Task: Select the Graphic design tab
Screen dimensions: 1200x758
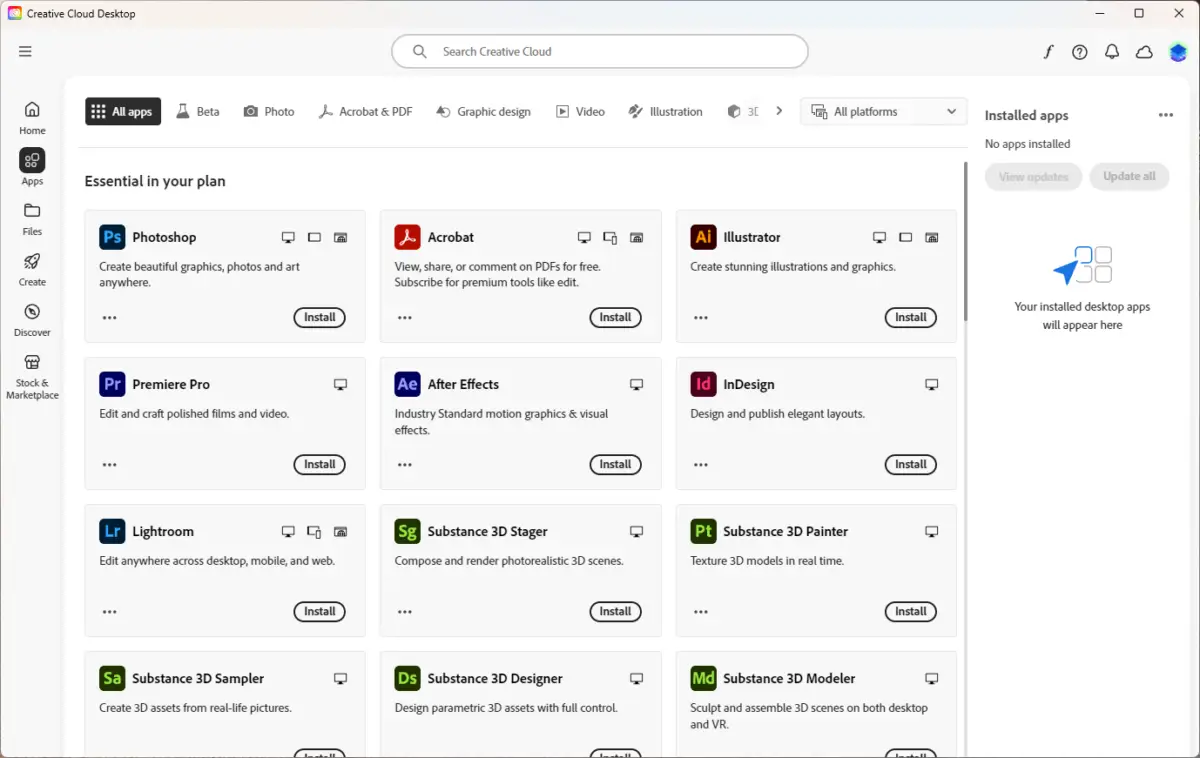Action: pos(484,112)
